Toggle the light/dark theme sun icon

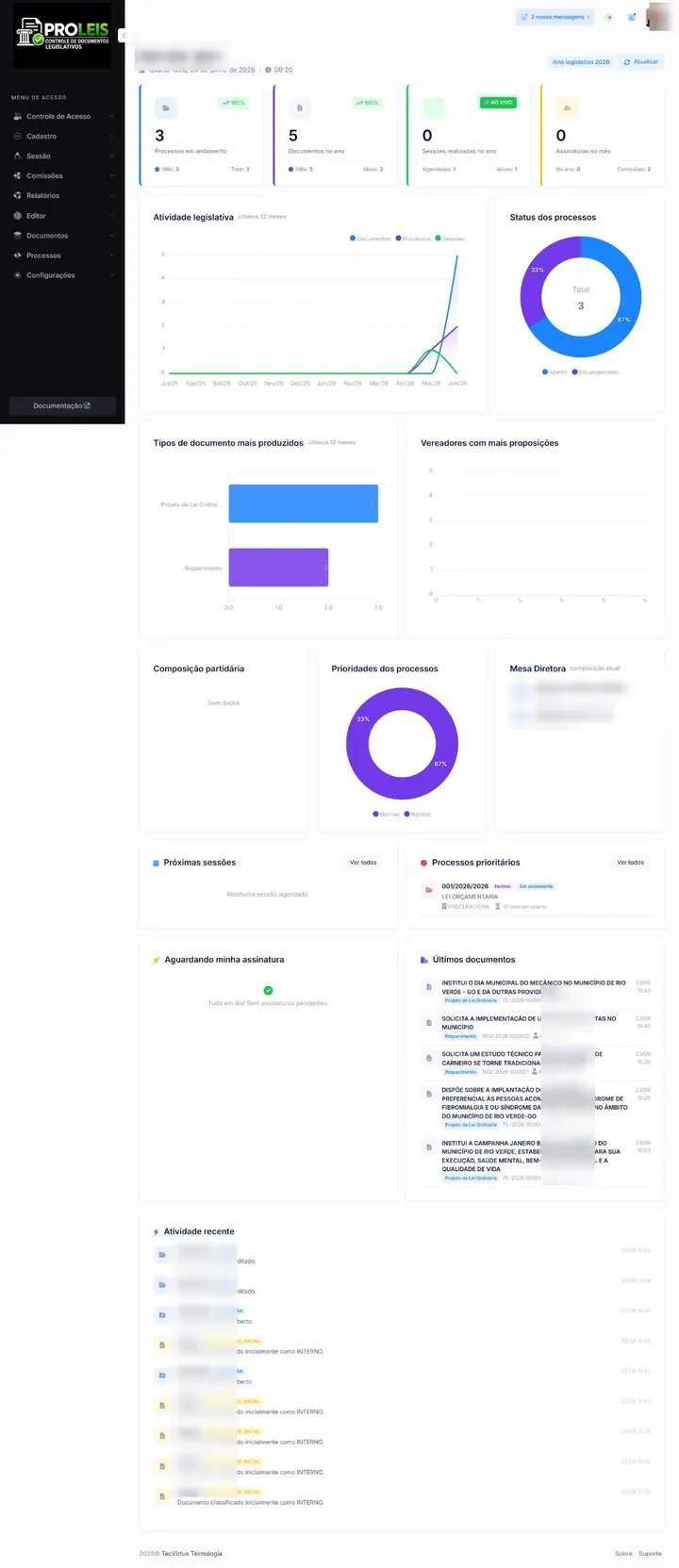[x=609, y=17]
